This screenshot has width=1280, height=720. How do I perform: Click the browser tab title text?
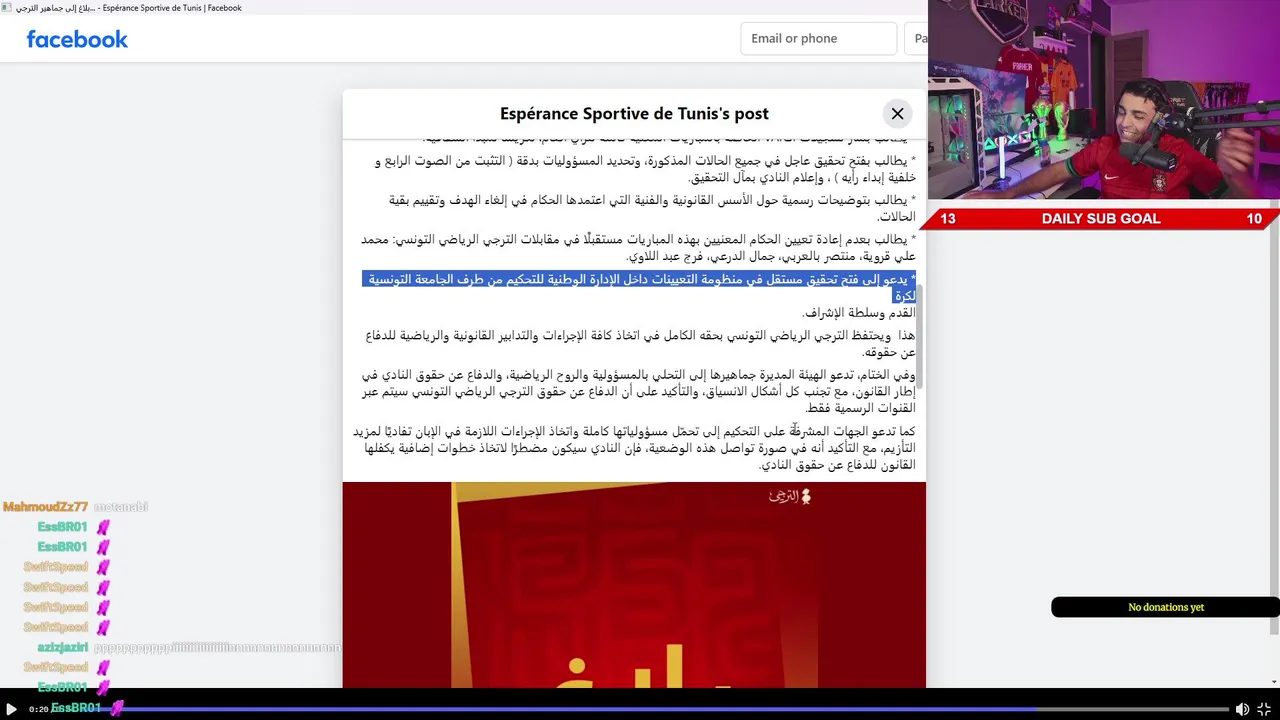pyautogui.click(x=128, y=8)
